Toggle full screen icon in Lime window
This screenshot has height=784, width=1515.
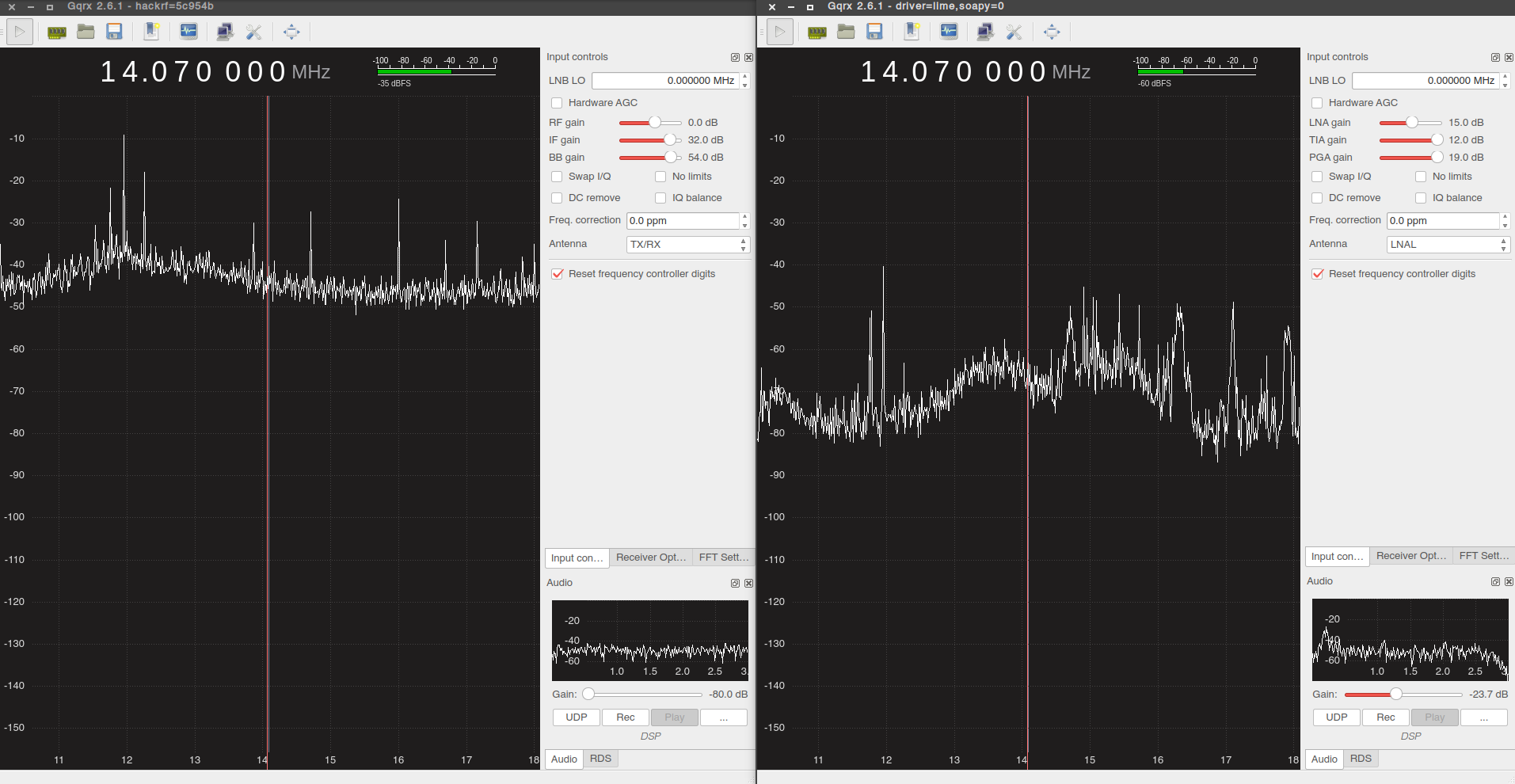(1052, 32)
